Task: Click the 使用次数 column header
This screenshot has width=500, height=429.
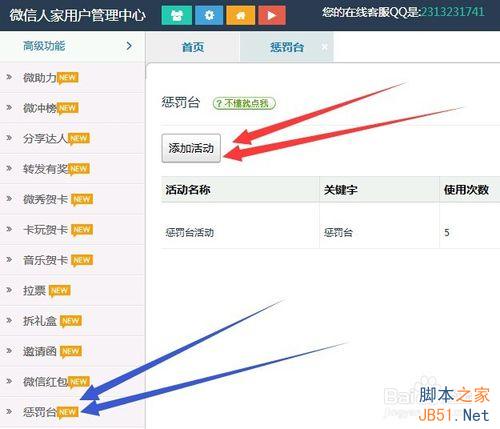Action: (466, 190)
